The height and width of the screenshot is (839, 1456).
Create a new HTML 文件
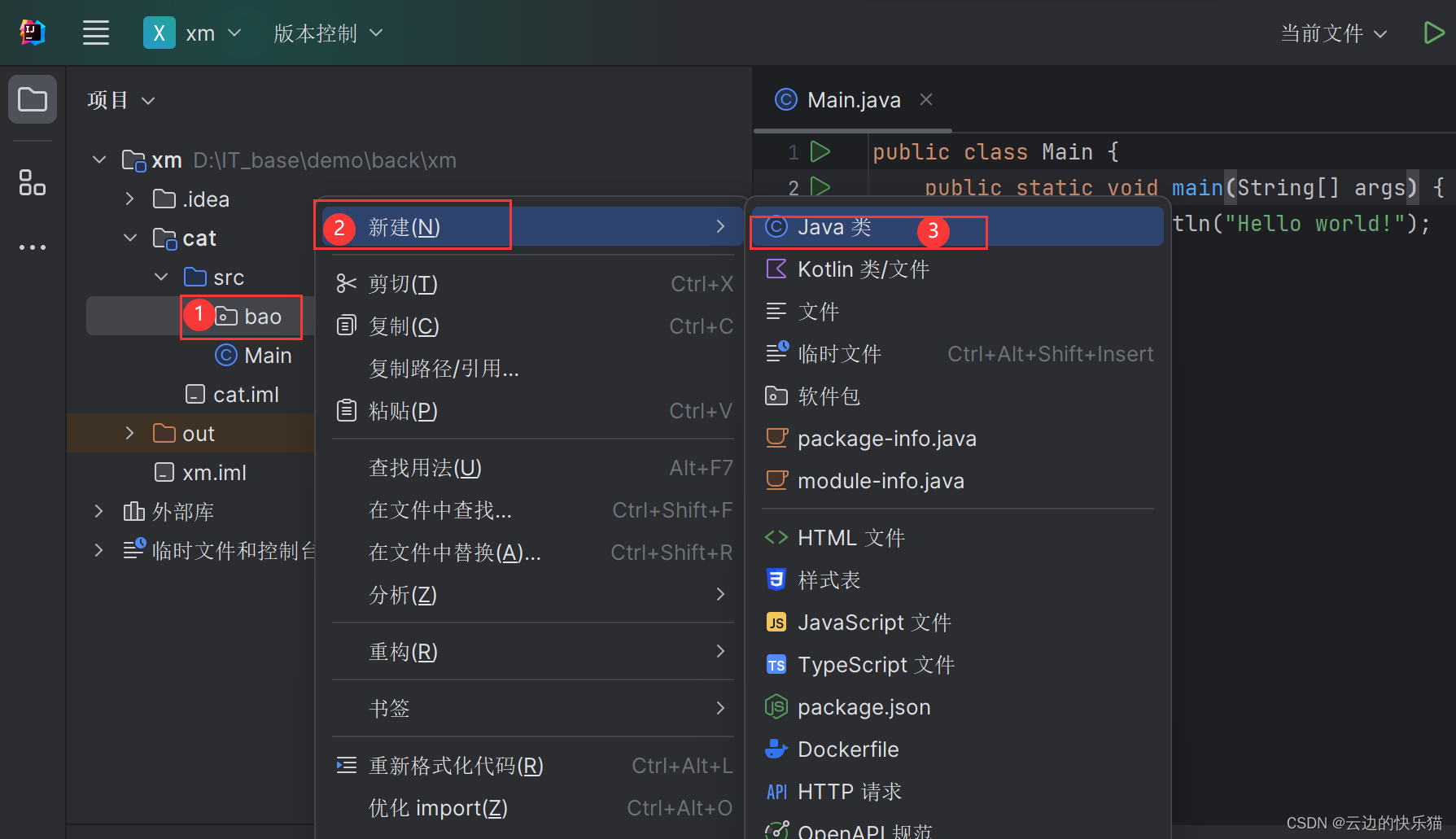957,537
